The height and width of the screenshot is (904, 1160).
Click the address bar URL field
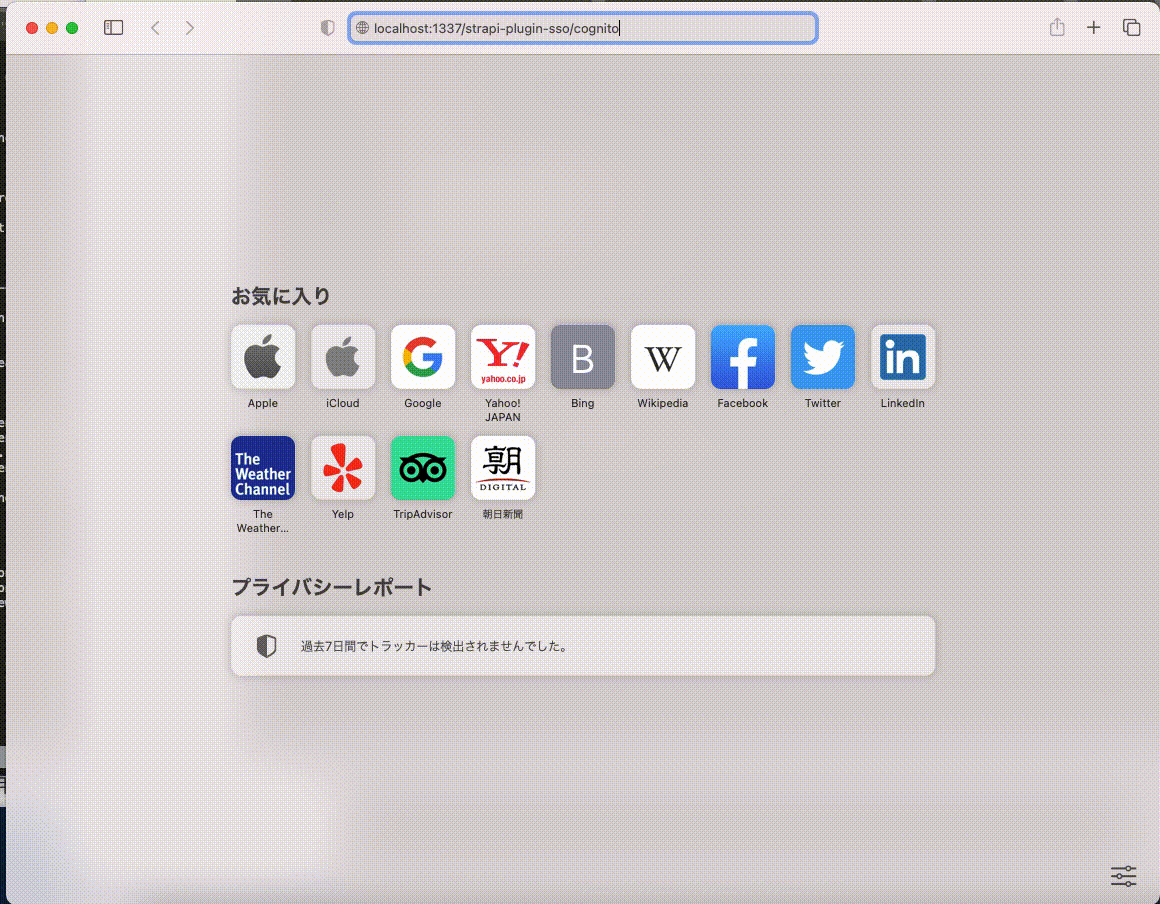583,28
